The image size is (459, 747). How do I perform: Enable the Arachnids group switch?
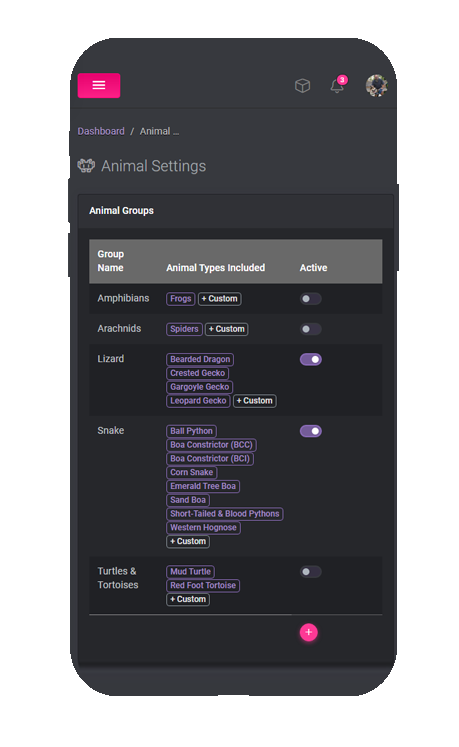click(x=310, y=329)
